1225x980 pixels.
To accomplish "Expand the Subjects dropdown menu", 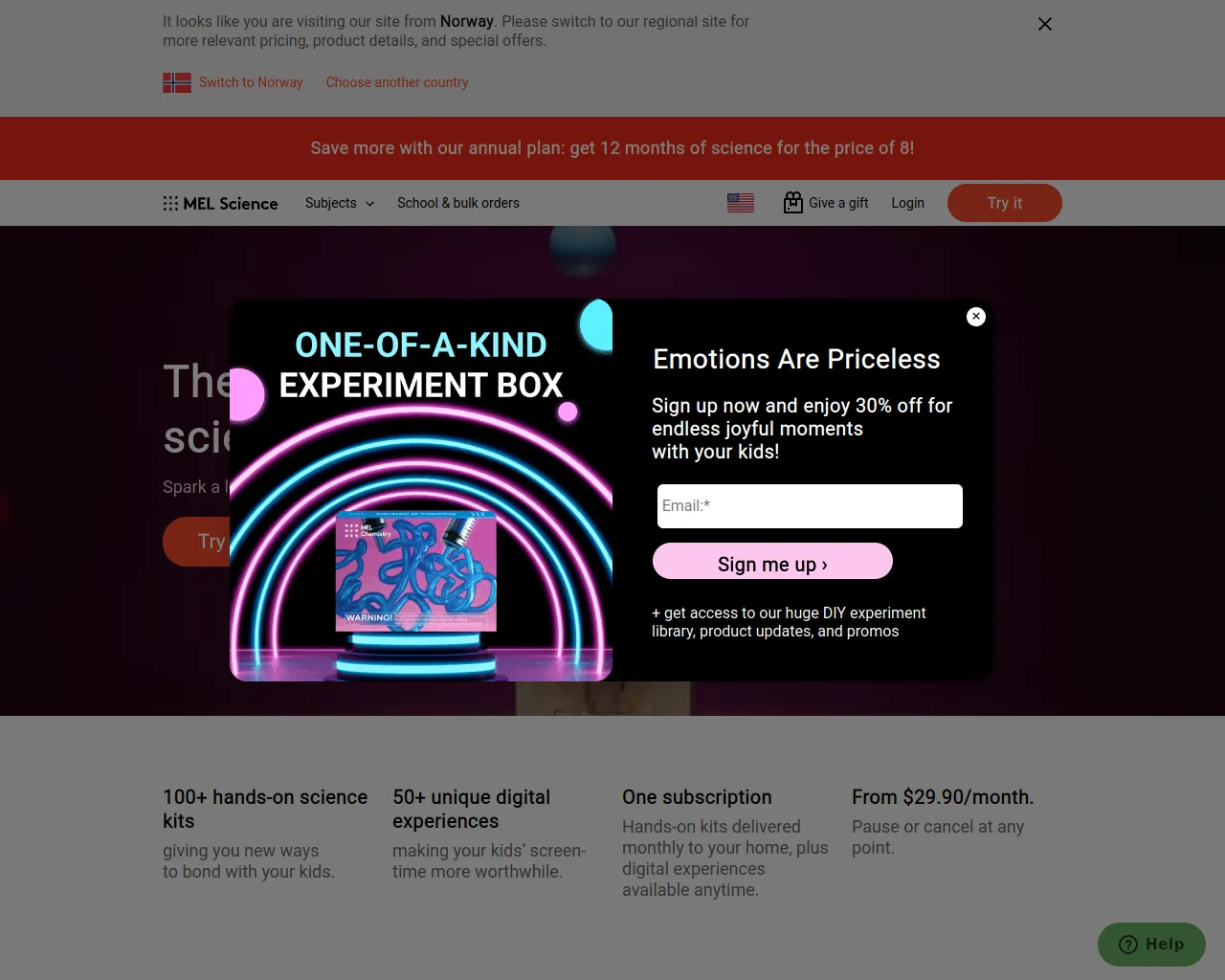I will pos(340,203).
